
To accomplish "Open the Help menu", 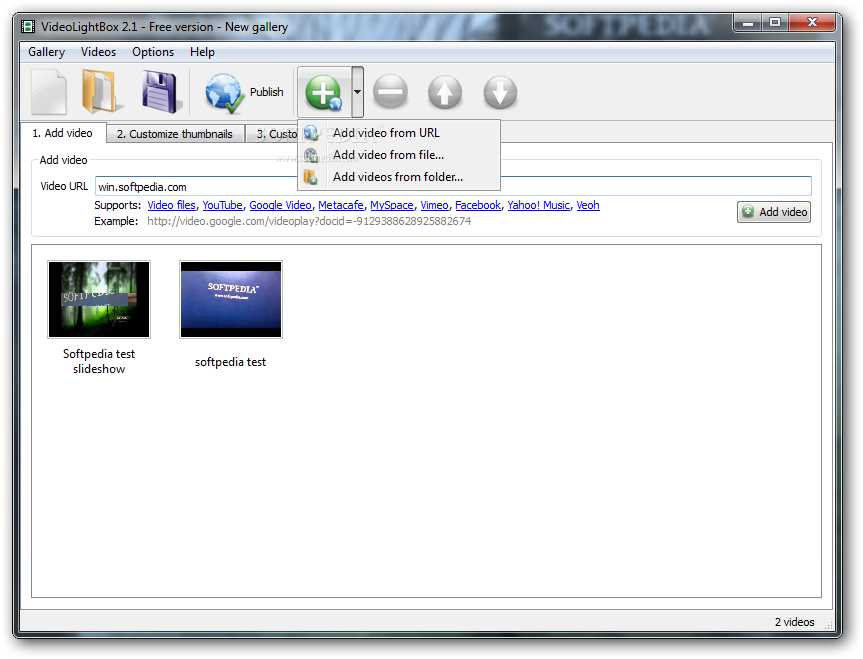I will [x=202, y=52].
